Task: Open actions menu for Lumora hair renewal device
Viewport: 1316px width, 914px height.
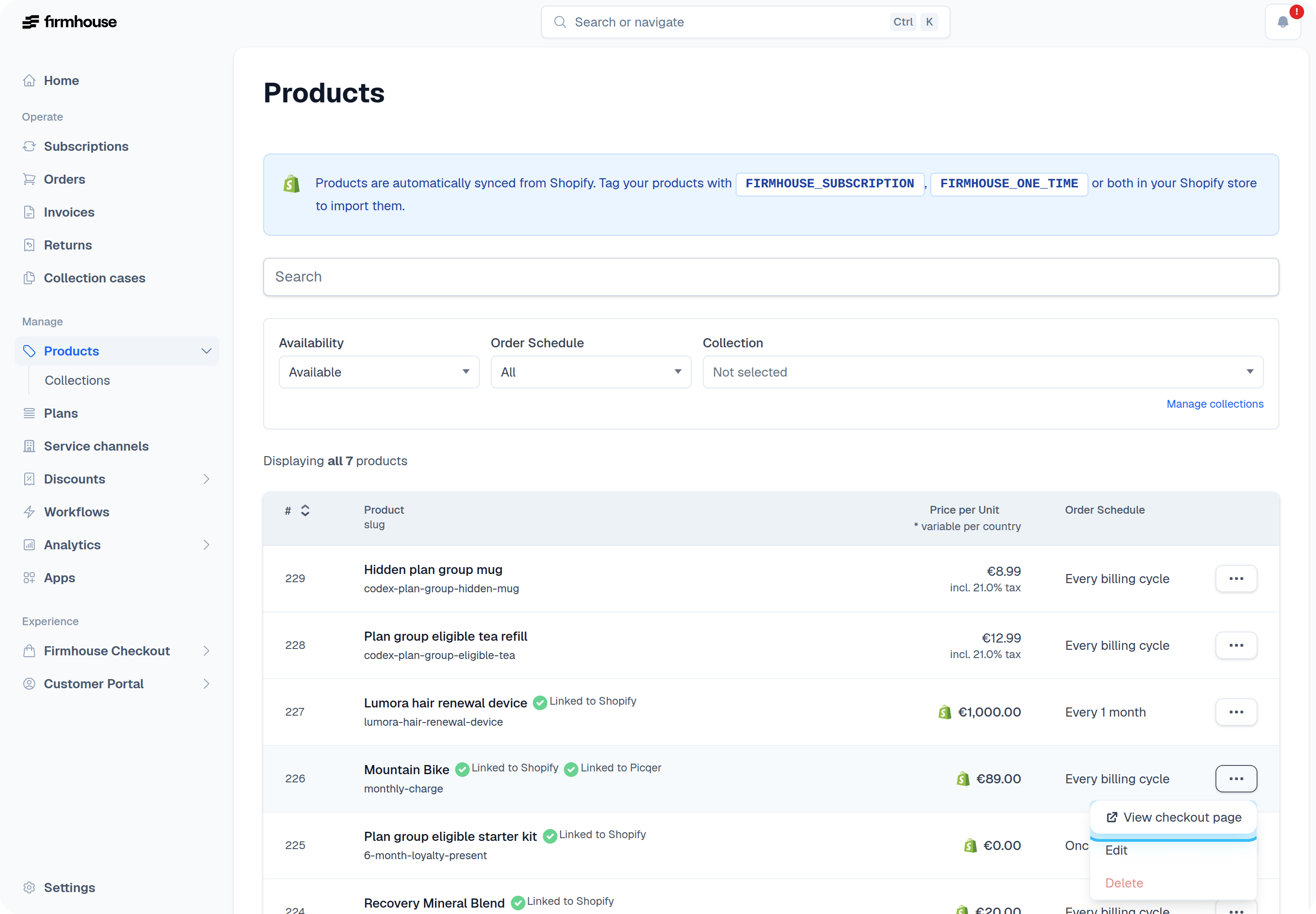Action: 1236,712
